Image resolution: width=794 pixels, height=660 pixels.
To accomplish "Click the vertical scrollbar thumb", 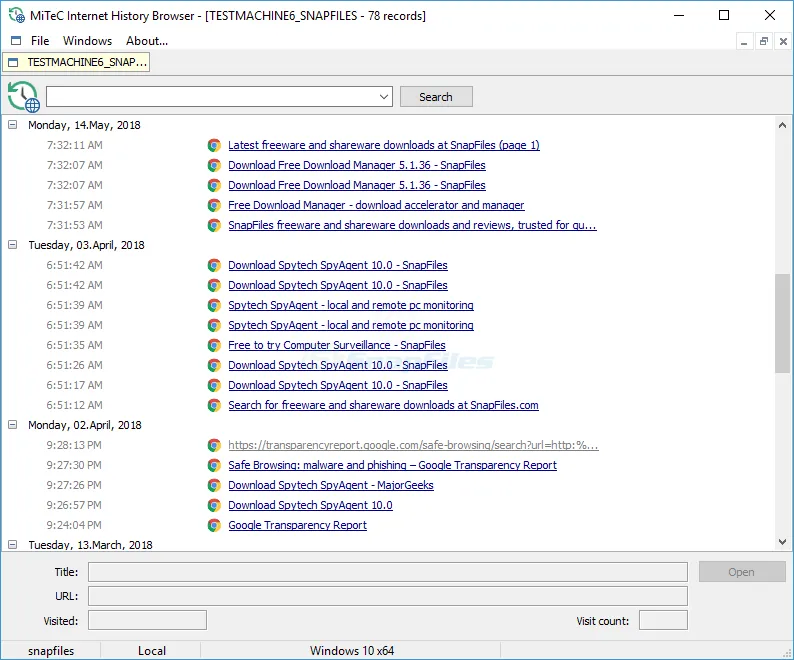I will coord(782,323).
